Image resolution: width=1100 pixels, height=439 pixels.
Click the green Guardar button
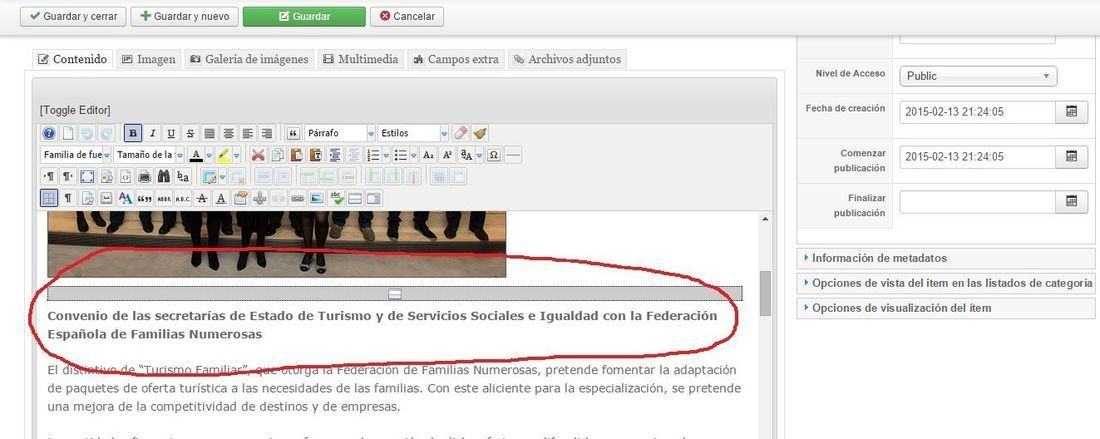304,16
